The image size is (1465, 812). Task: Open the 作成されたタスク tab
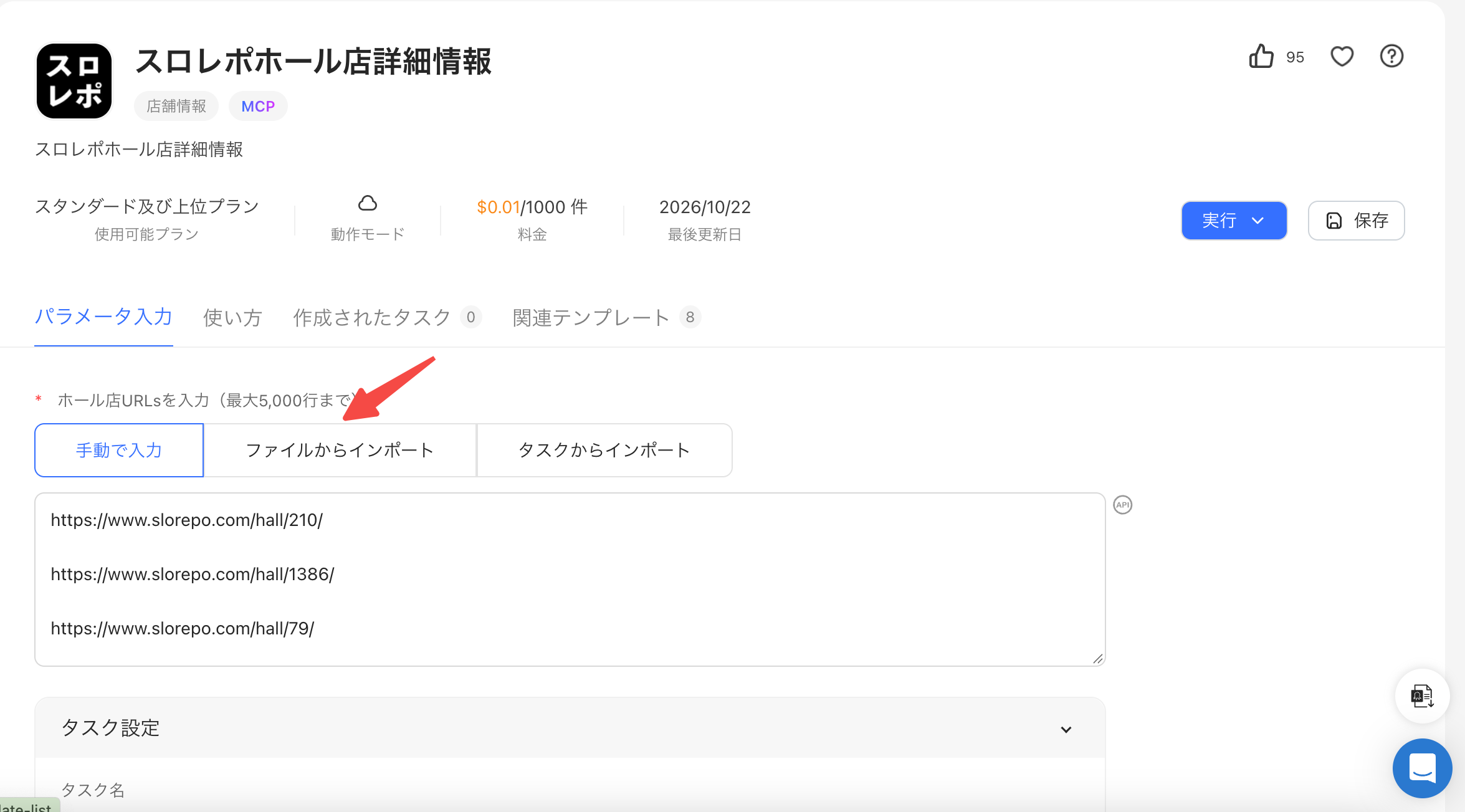click(386, 318)
